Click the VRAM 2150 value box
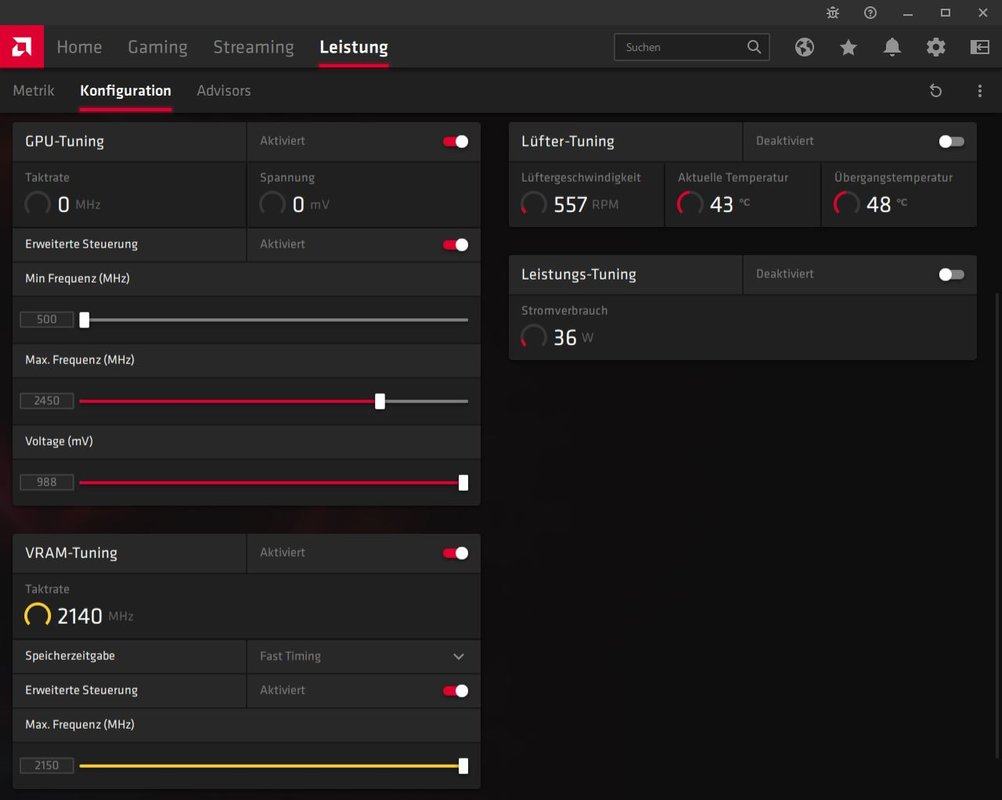 point(47,765)
